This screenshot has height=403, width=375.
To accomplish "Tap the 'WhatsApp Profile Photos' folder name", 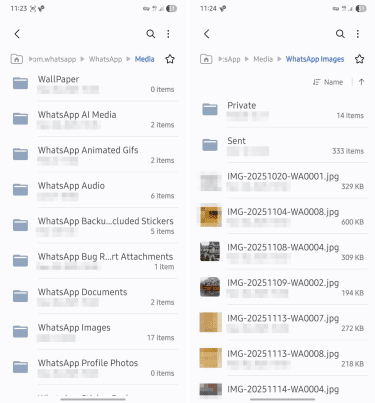I will point(88,363).
